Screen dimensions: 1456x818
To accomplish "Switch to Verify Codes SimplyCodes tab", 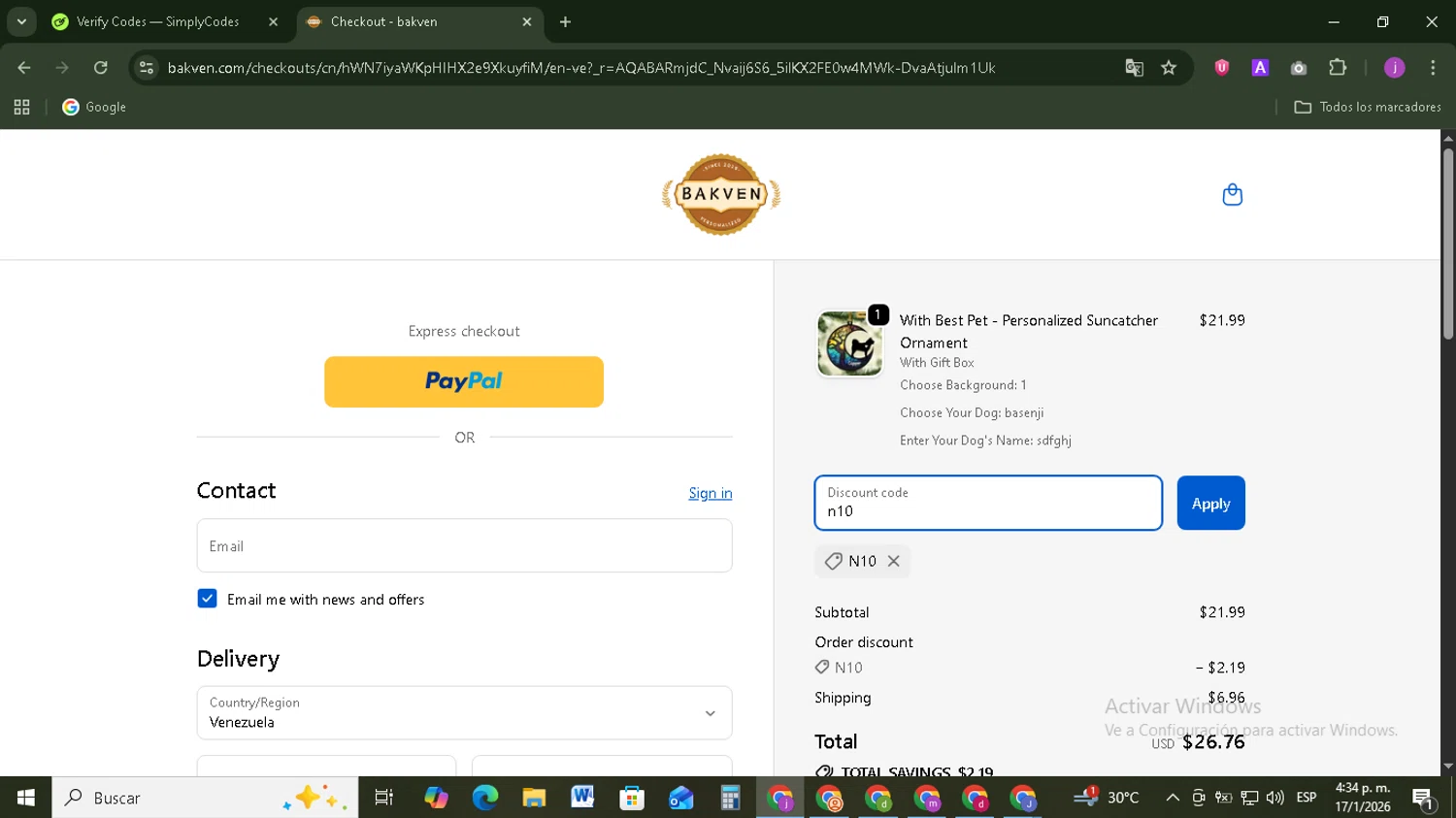I will [x=157, y=21].
